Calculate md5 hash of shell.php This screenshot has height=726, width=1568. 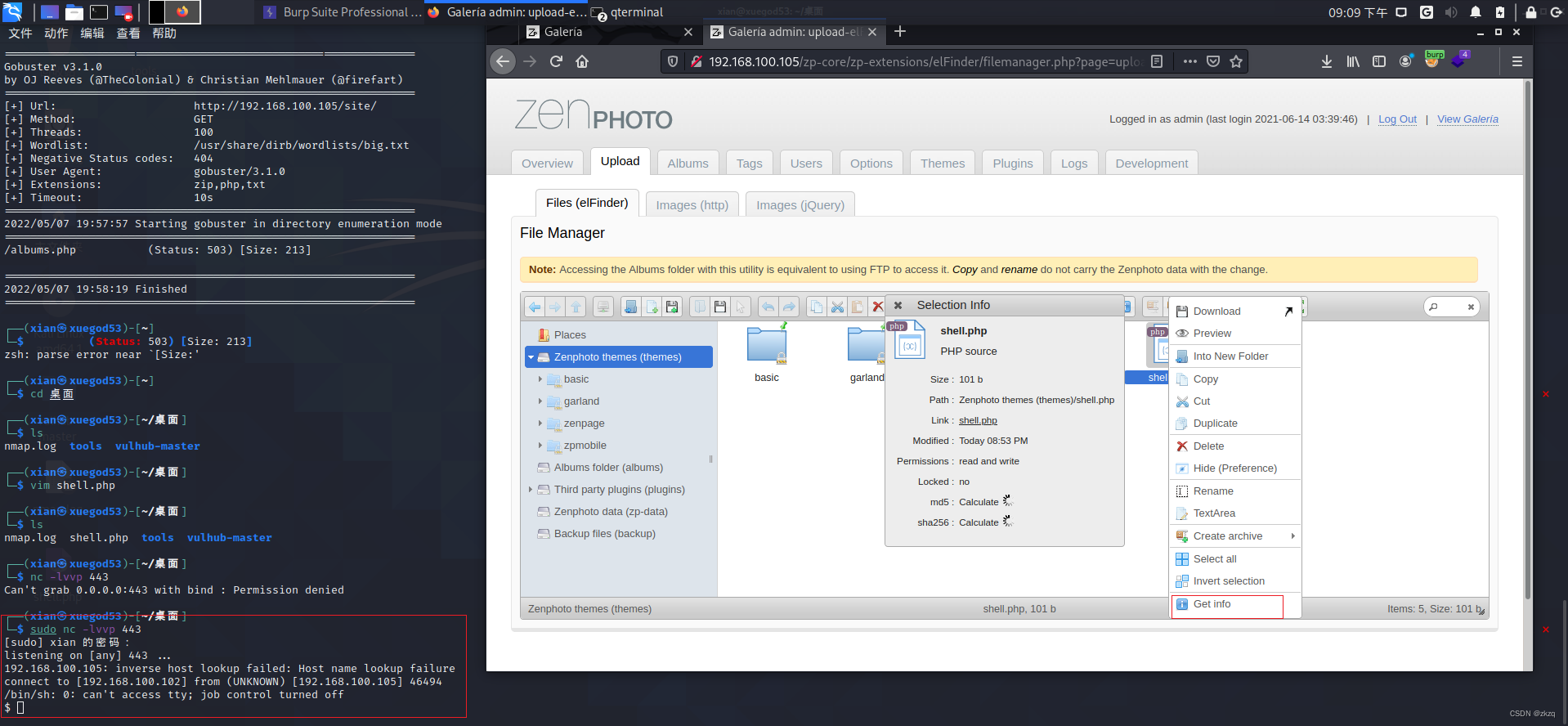tap(979, 502)
